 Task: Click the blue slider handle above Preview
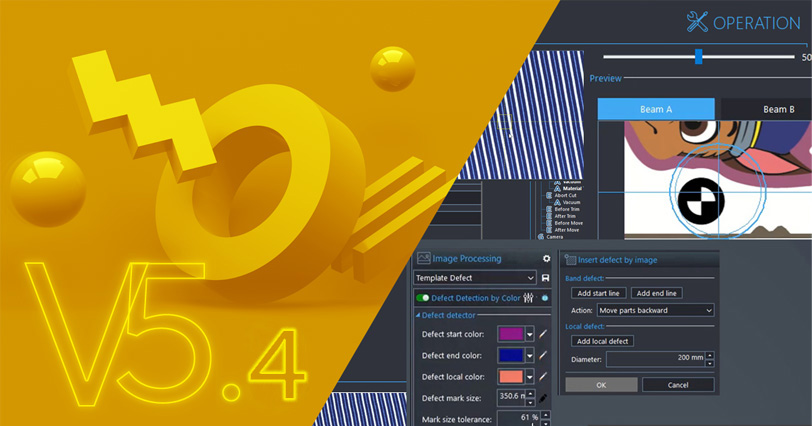[699, 57]
